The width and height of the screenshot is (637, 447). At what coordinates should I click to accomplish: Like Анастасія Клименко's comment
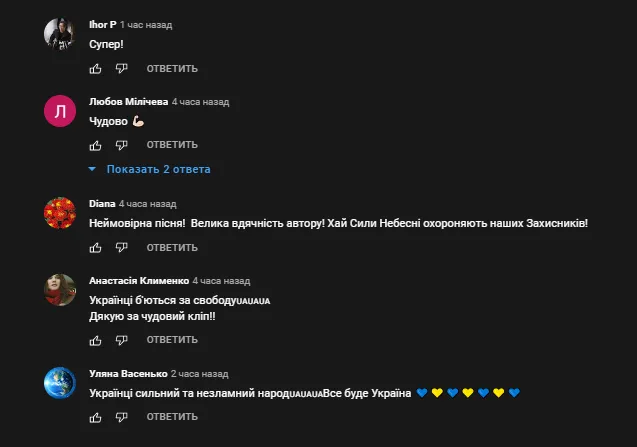click(96, 340)
